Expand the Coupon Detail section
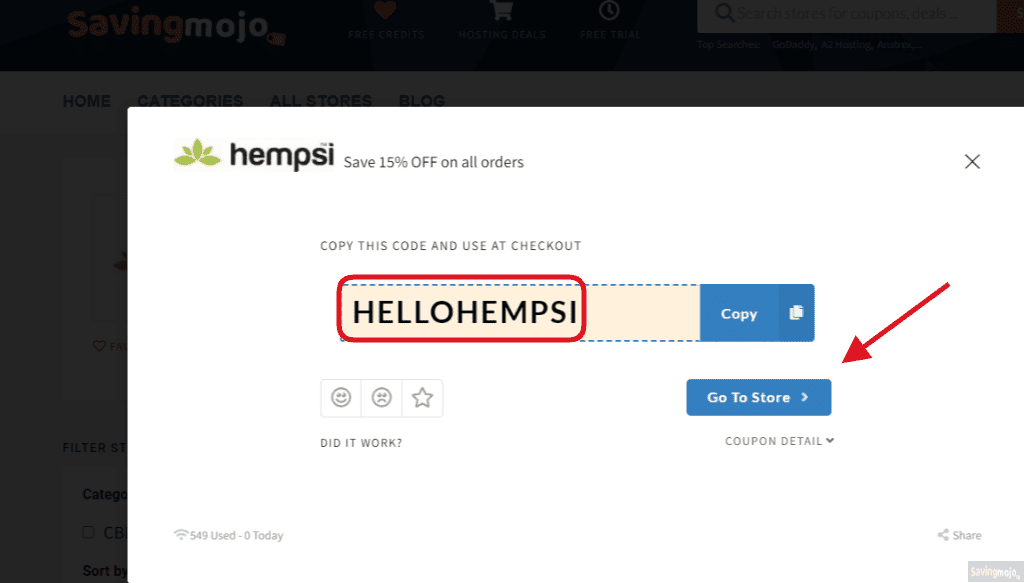This screenshot has height=583, width=1024. pyautogui.click(x=779, y=441)
